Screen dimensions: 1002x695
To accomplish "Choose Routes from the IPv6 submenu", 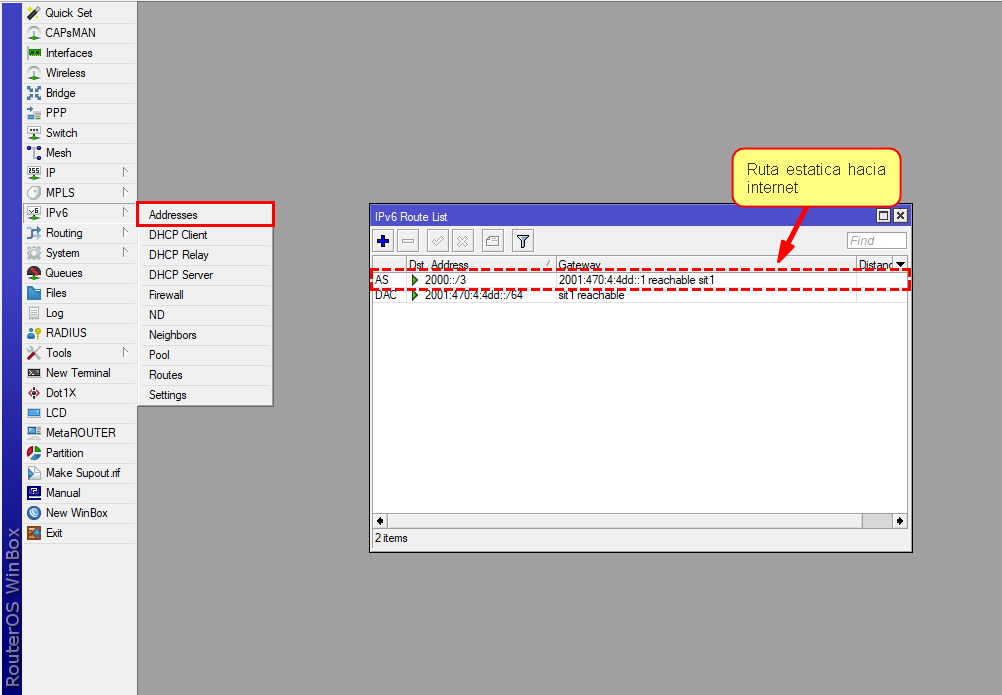I will [x=166, y=375].
